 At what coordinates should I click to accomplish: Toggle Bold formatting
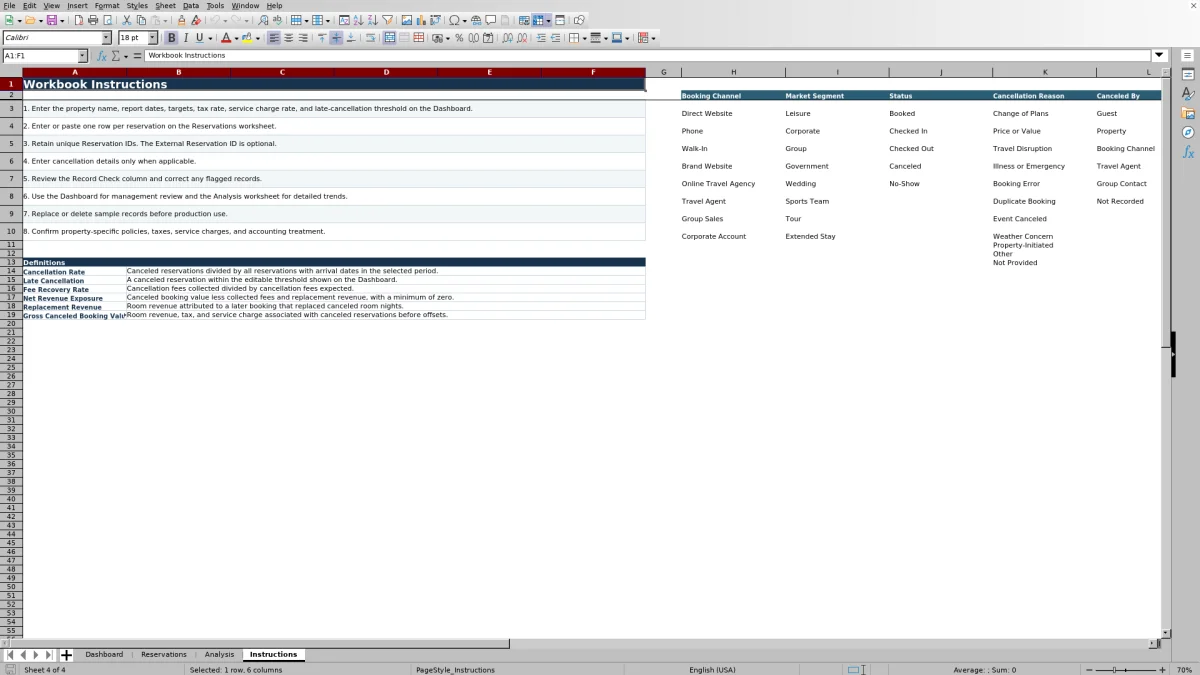pos(172,38)
